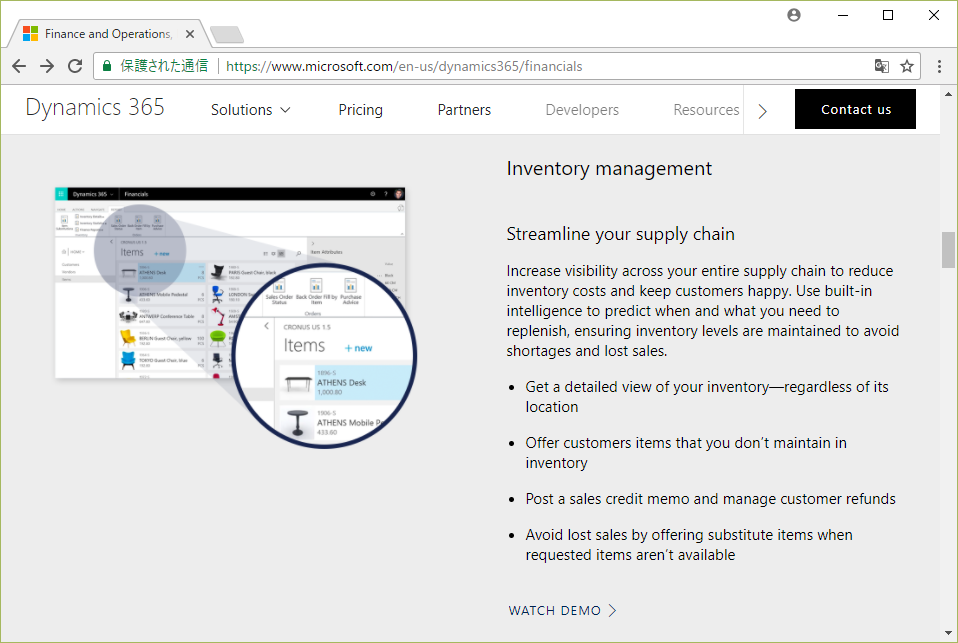Select the Finance and Operations tab
958x643 pixels.
click(x=108, y=34)
